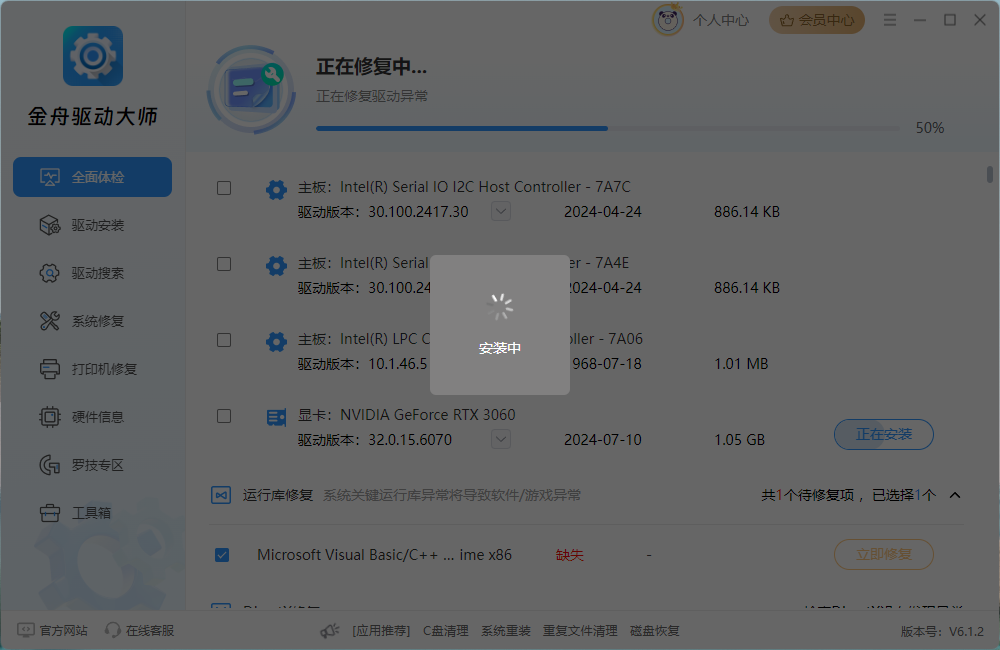Click the 驱动搜索 gear-search icon
Image resolution: width=1000 pixels, height=650 pixels.
pyautogui.click(x=50, y=273)
